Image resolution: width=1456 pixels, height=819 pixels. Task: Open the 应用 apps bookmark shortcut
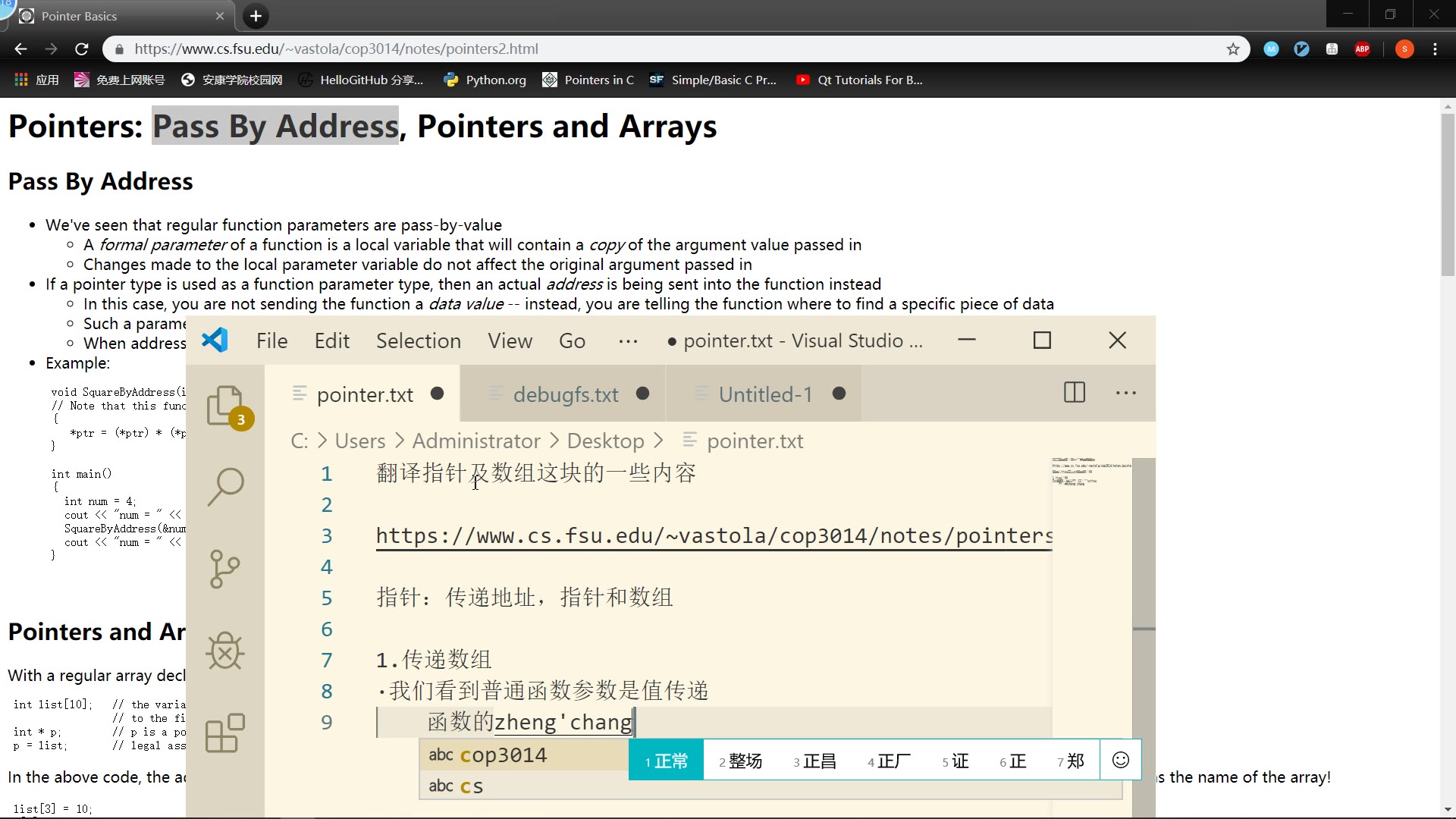pyautogui.click(x=36, y=80)
